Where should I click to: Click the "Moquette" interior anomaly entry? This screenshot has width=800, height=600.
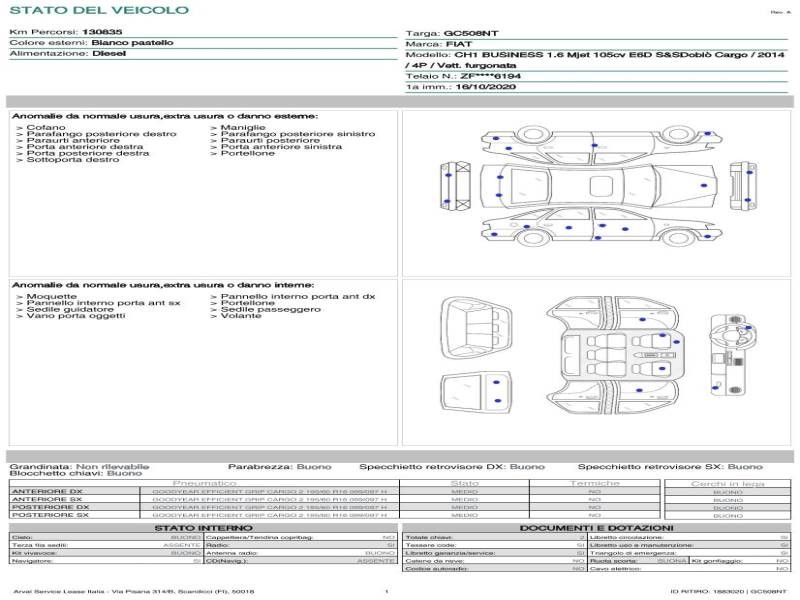52,296
